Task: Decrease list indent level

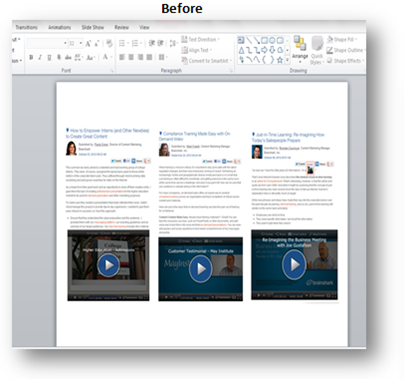Action: pyautogui.click(x=152, y=43)
